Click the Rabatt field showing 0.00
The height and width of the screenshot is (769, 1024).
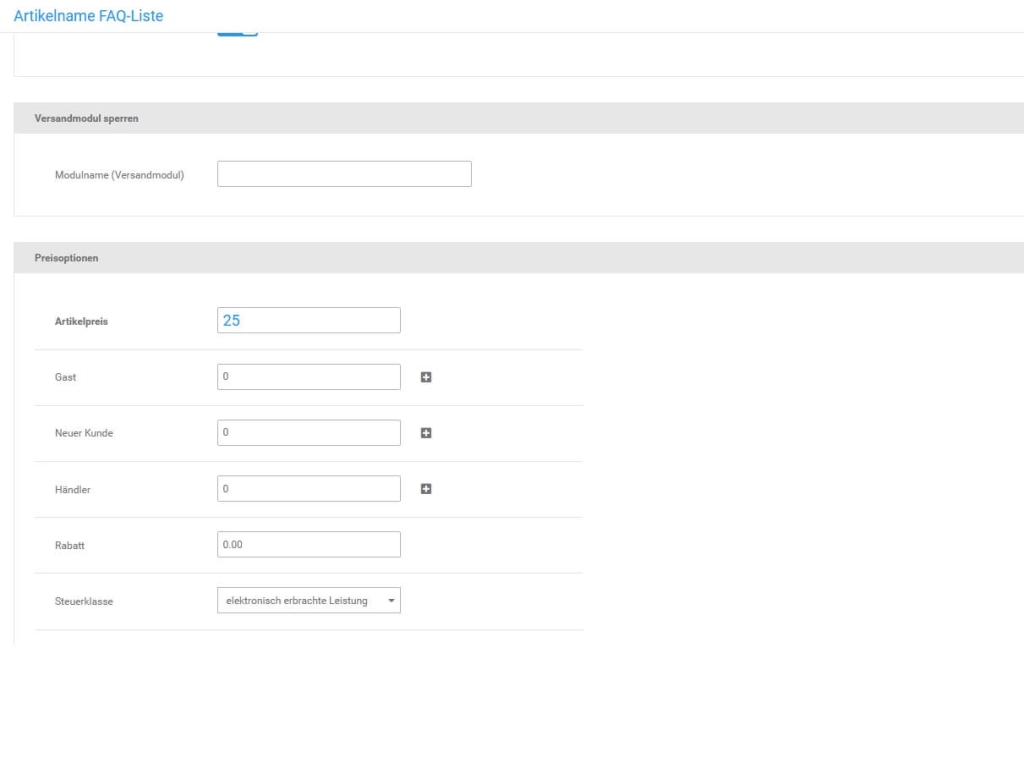pos(308,544)
